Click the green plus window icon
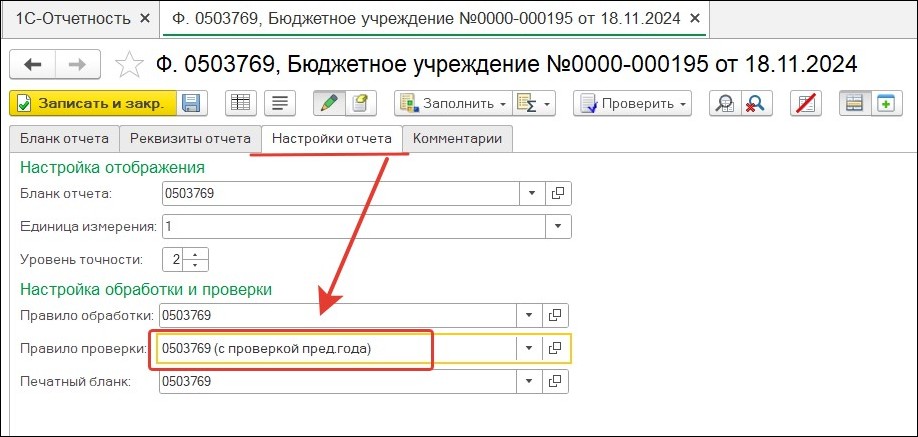The image size is (918, 437). pyautogui.click(x=884, y=103)
